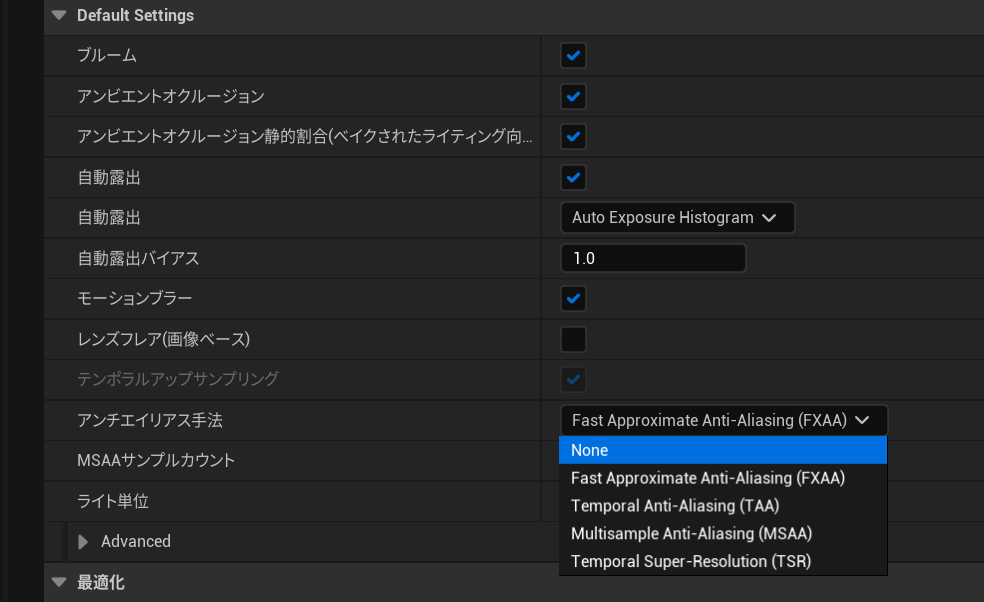Toggle アンビエントオクルージョン静的割合 checkbox

tap(573, 137)
